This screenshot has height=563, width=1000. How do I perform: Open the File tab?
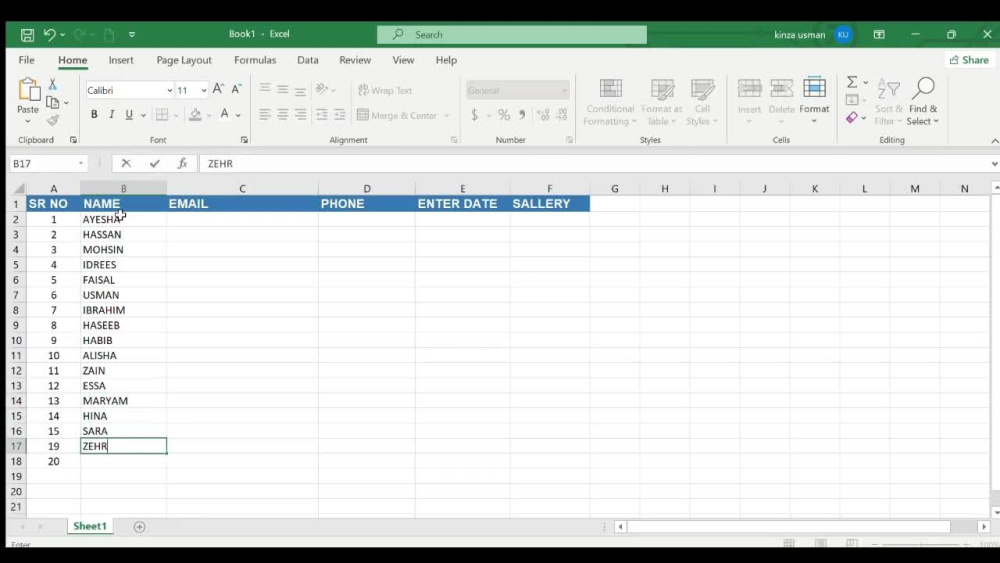coord(26,60)
